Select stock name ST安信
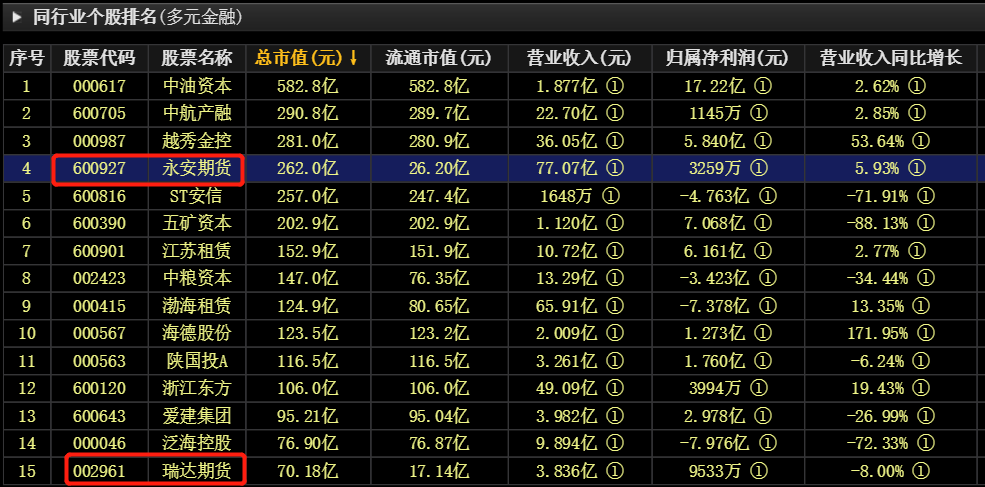985x487 pixels. click(196, 196)
